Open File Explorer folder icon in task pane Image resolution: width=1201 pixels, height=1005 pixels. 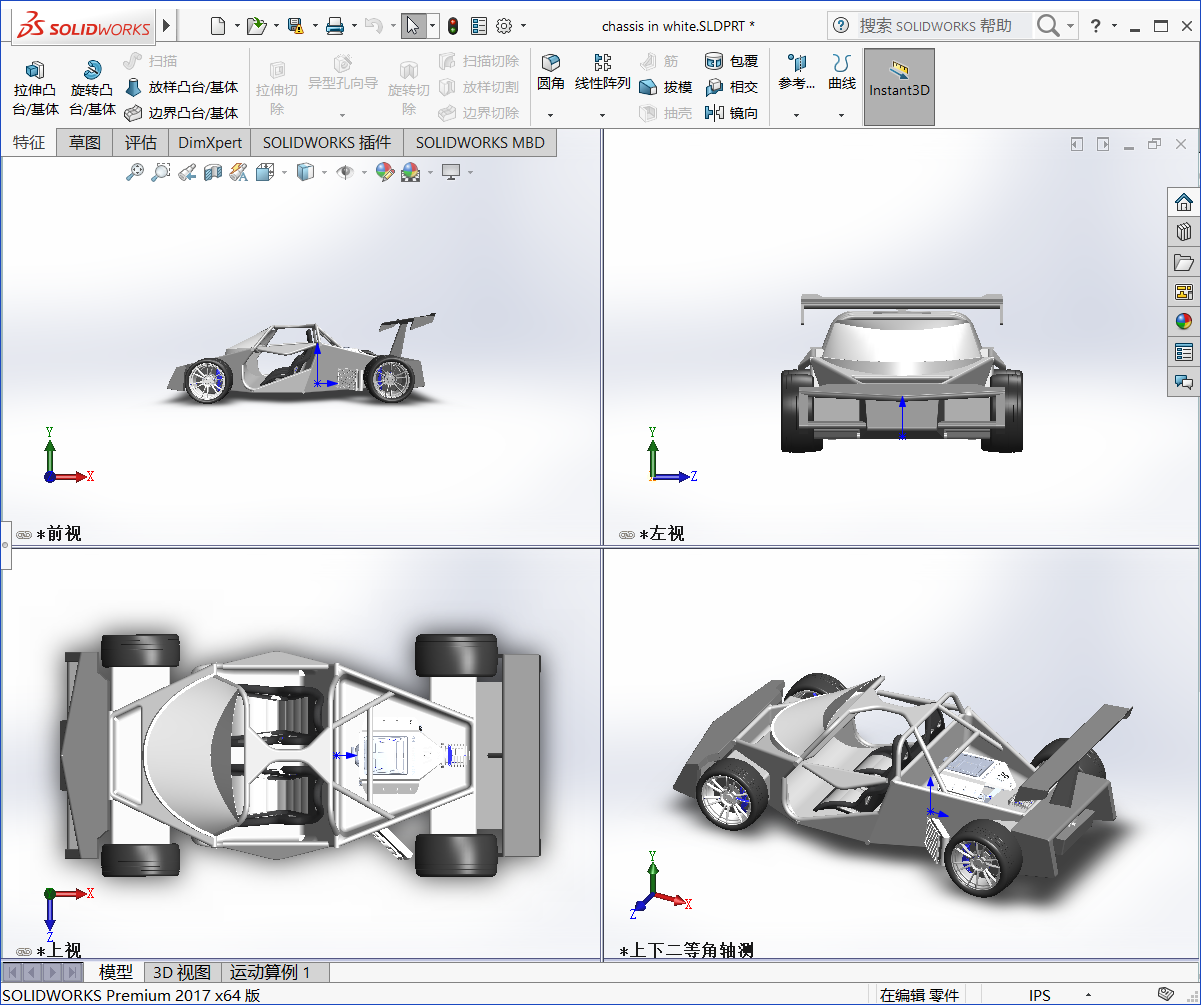tap(1184, 262)
